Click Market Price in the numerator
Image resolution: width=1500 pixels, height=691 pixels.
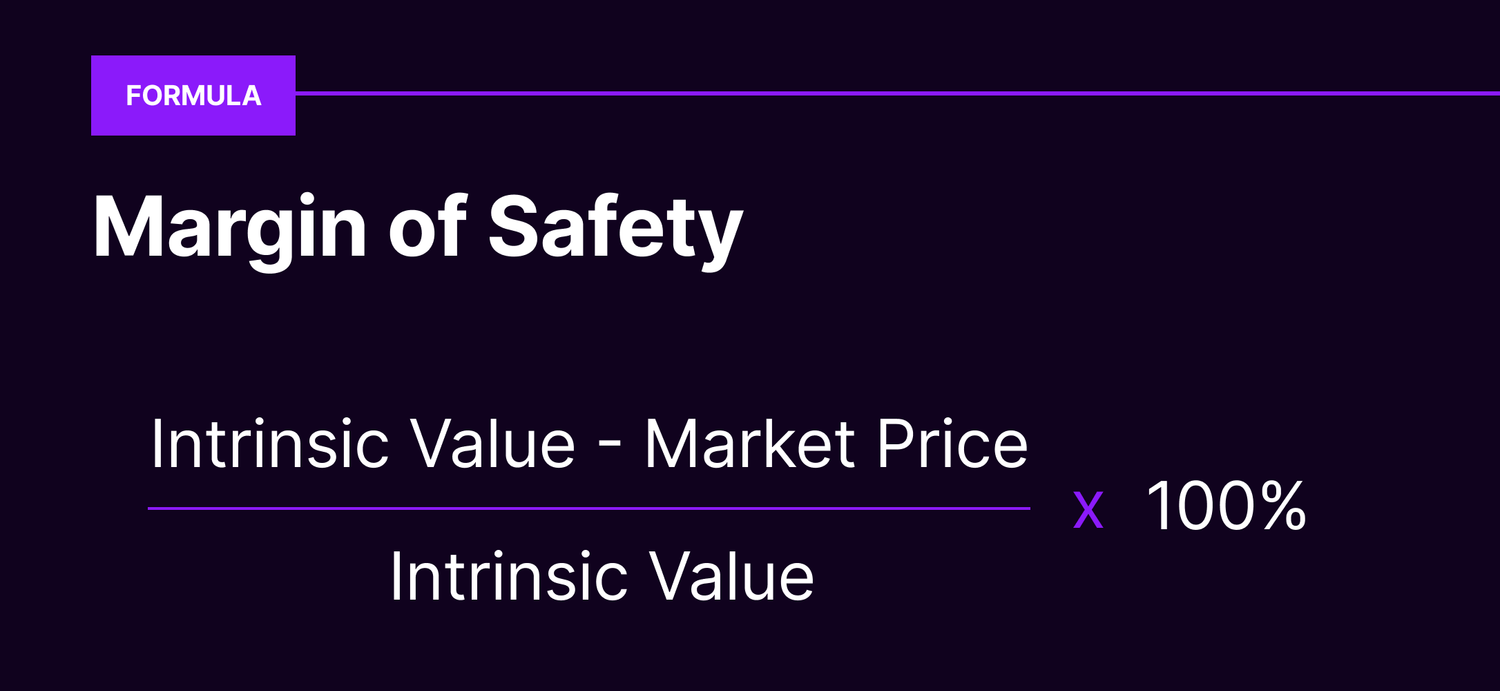click(x=836, y=445)
